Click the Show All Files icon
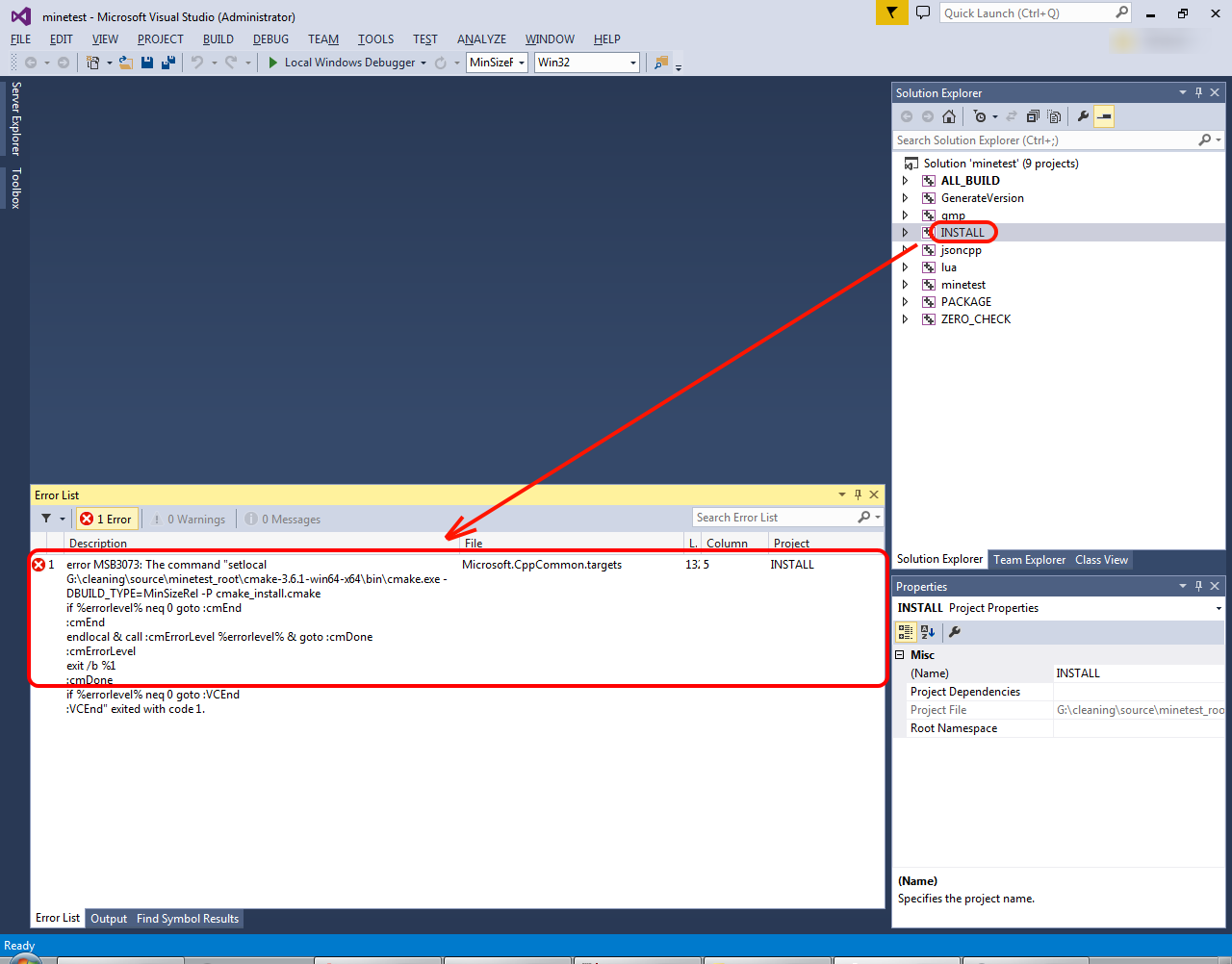 click(1054, 116)
